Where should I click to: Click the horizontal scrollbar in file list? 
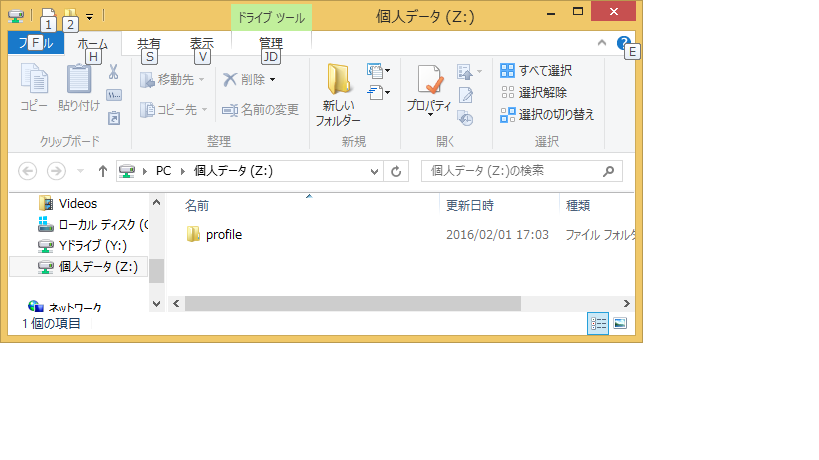pyautogui.click(x=352, y=303)
